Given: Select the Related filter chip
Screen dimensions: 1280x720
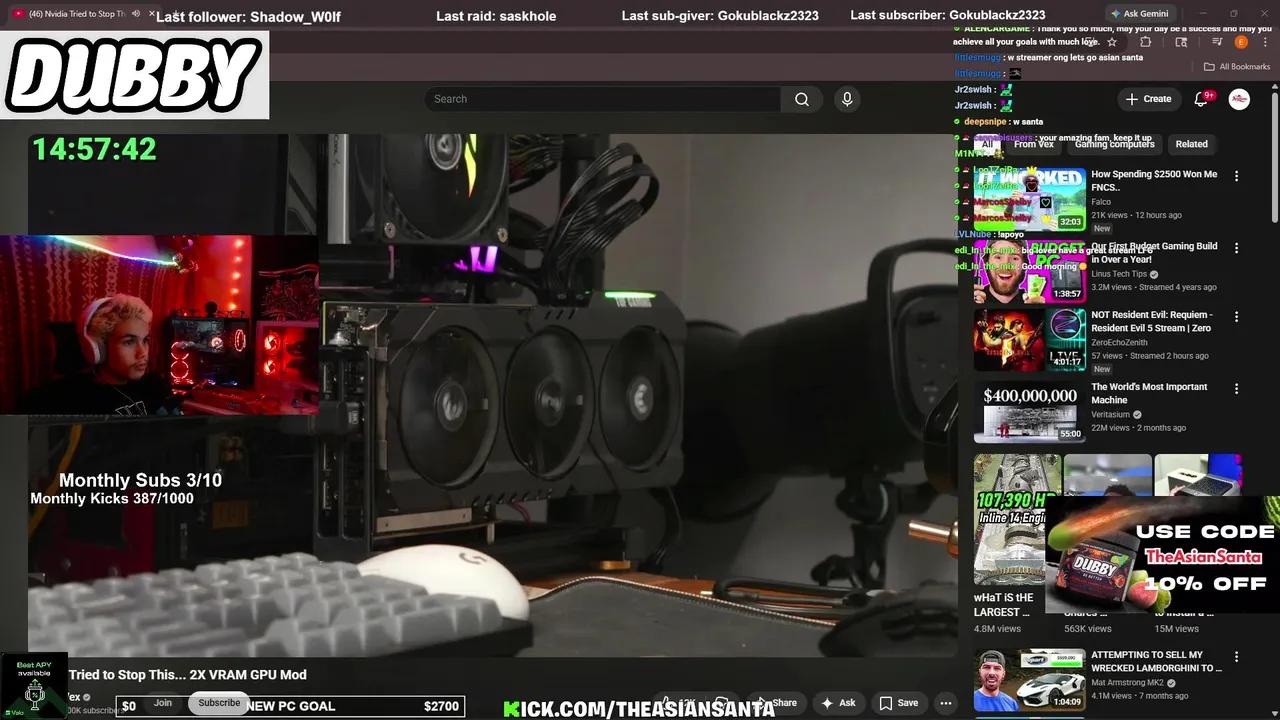Looking at the screenshot, I should (1191, 144).
